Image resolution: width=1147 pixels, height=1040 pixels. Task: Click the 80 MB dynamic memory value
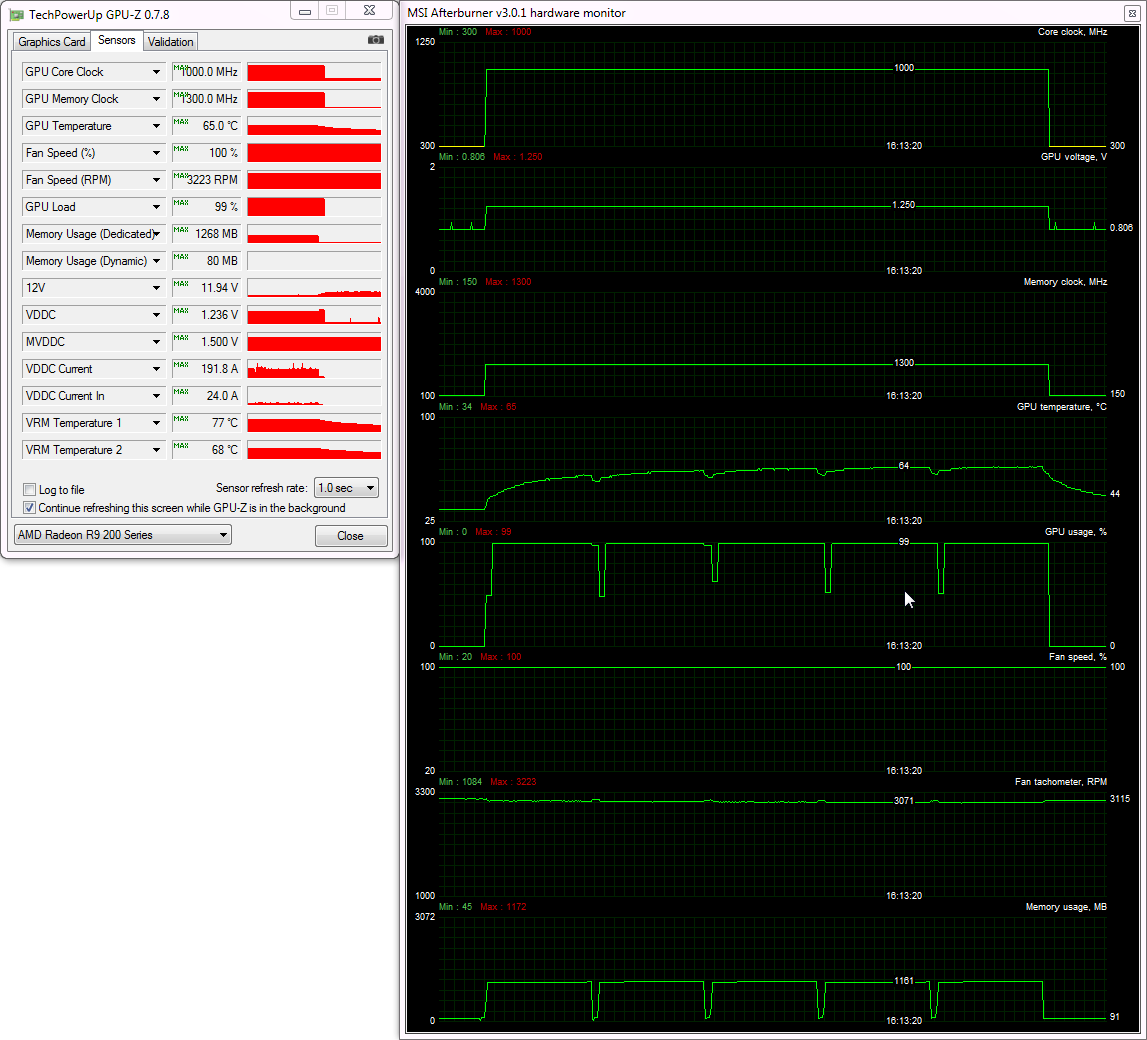[x=206, y=261]
